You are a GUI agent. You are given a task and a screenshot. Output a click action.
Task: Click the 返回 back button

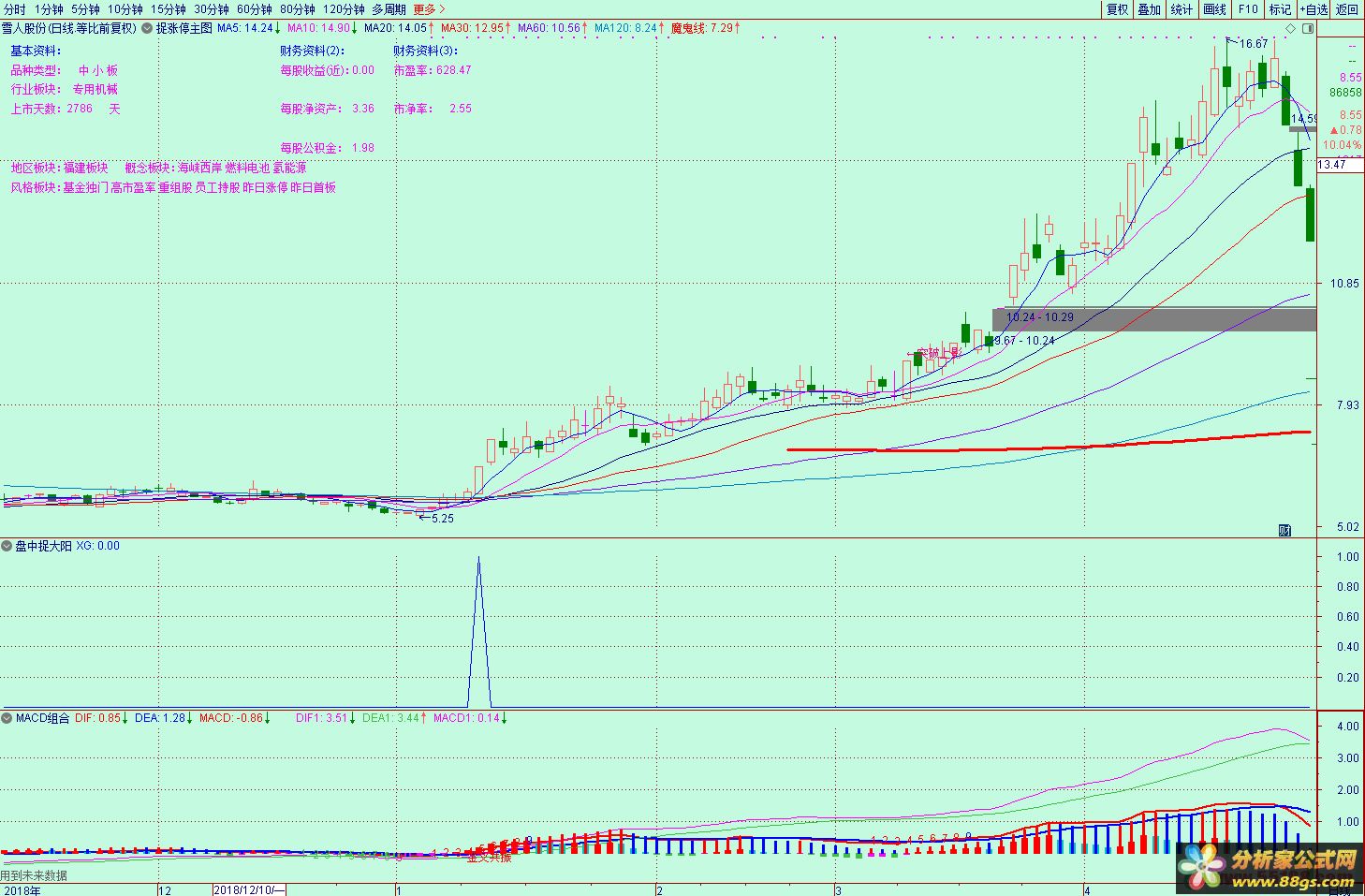coord(1346,9)
